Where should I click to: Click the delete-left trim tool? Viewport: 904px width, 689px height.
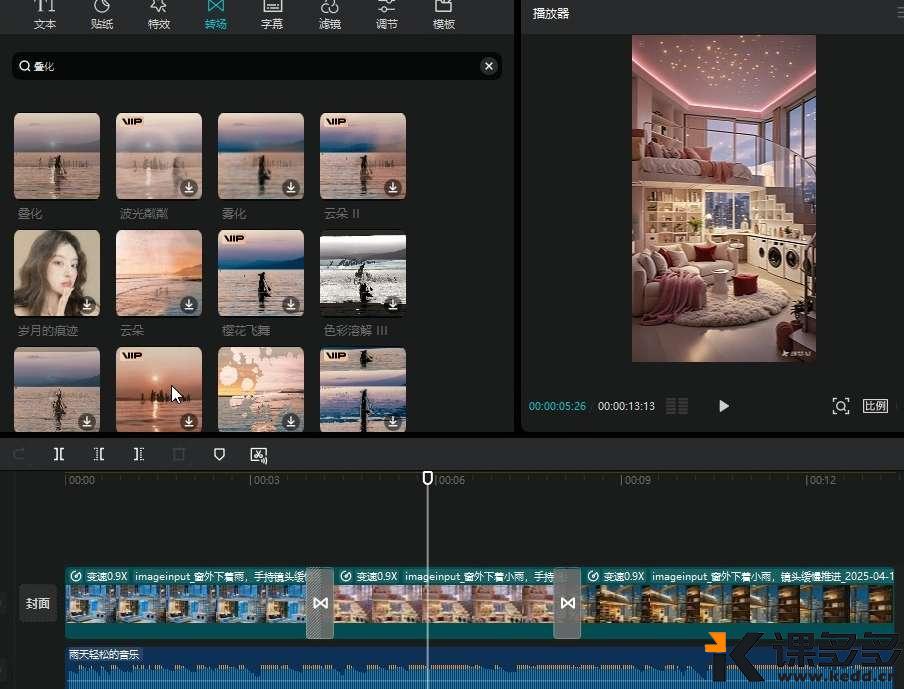99,455
